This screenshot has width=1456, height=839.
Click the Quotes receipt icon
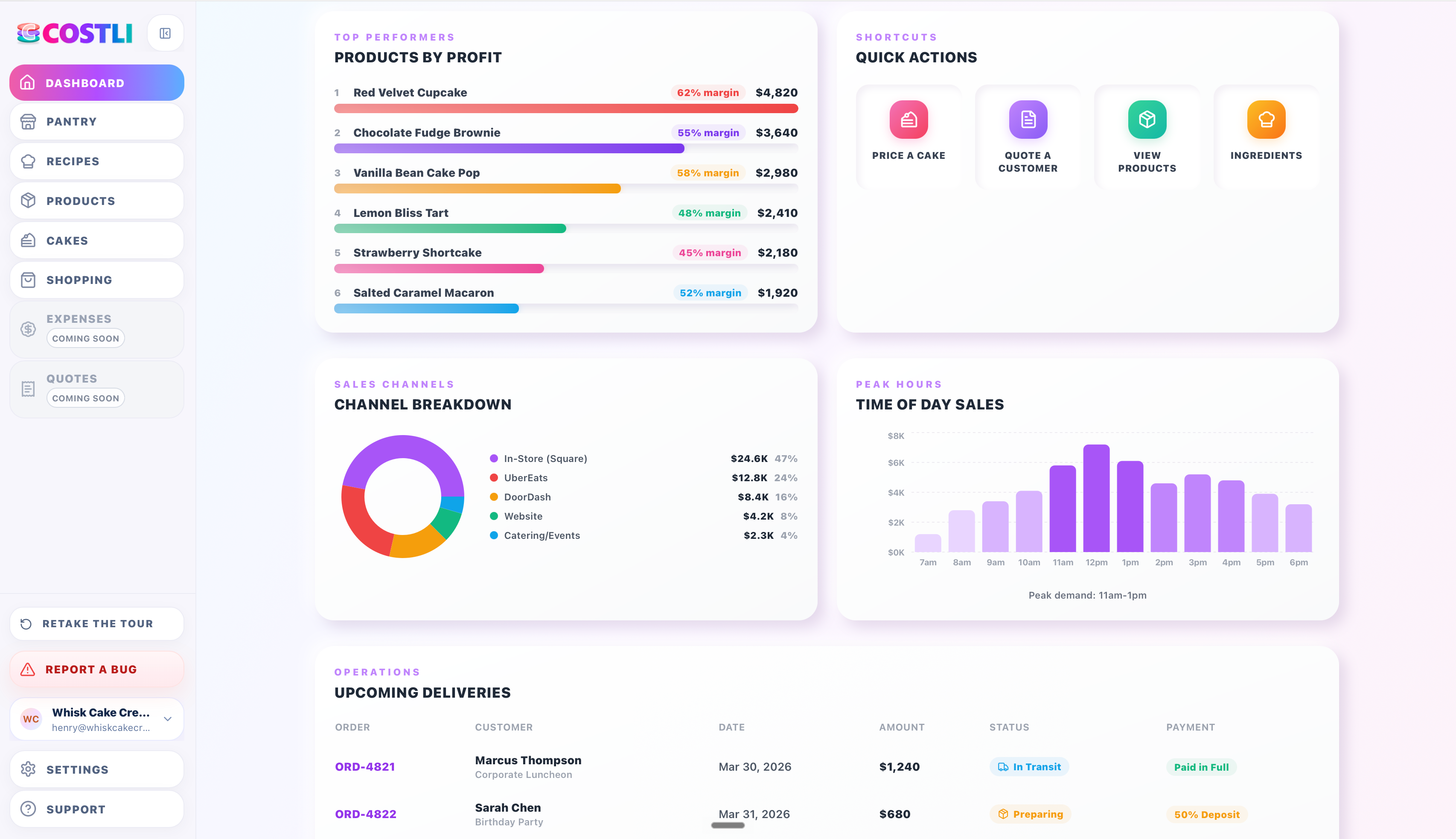[28, 389]
